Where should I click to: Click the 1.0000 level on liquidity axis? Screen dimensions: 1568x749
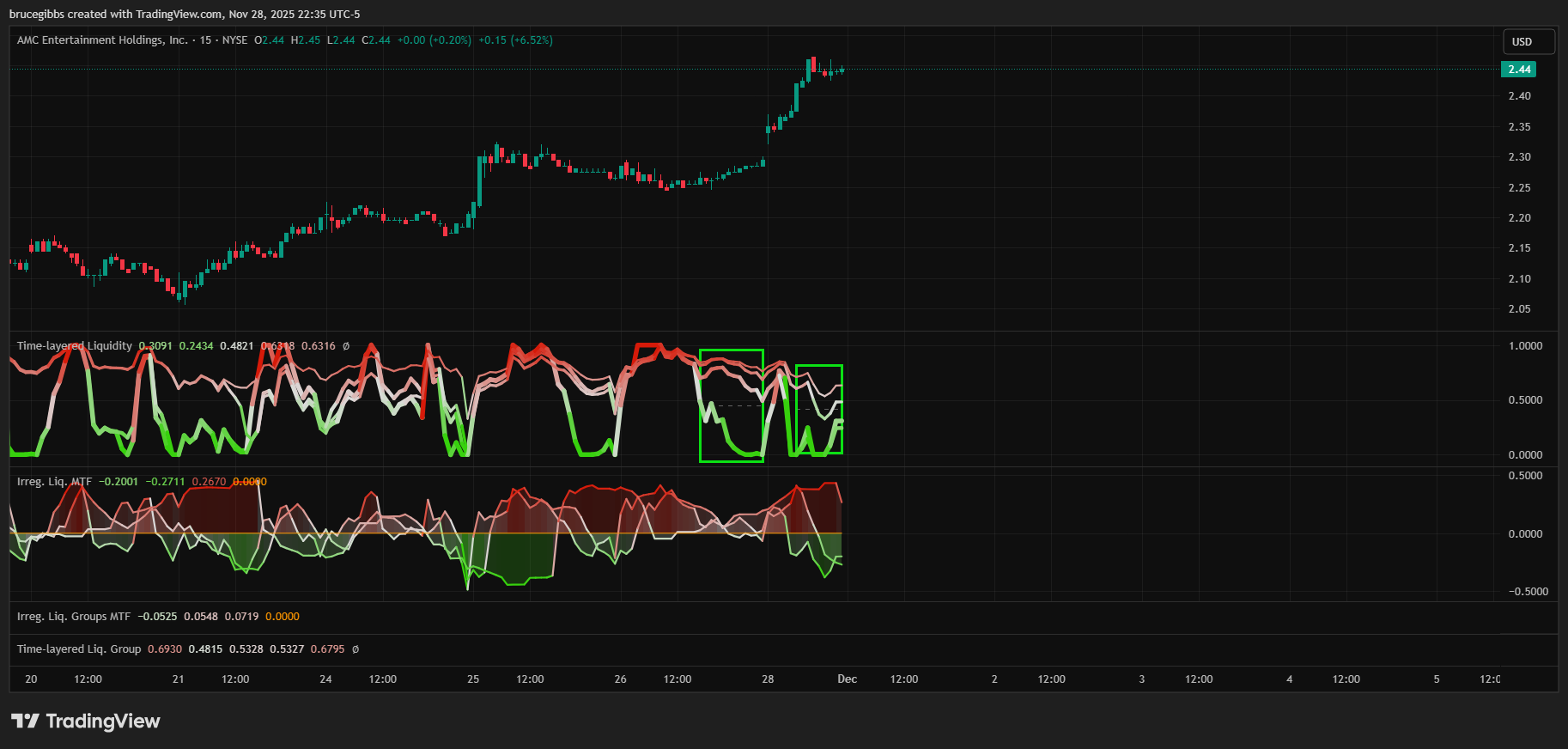[x=1525, y=346]
